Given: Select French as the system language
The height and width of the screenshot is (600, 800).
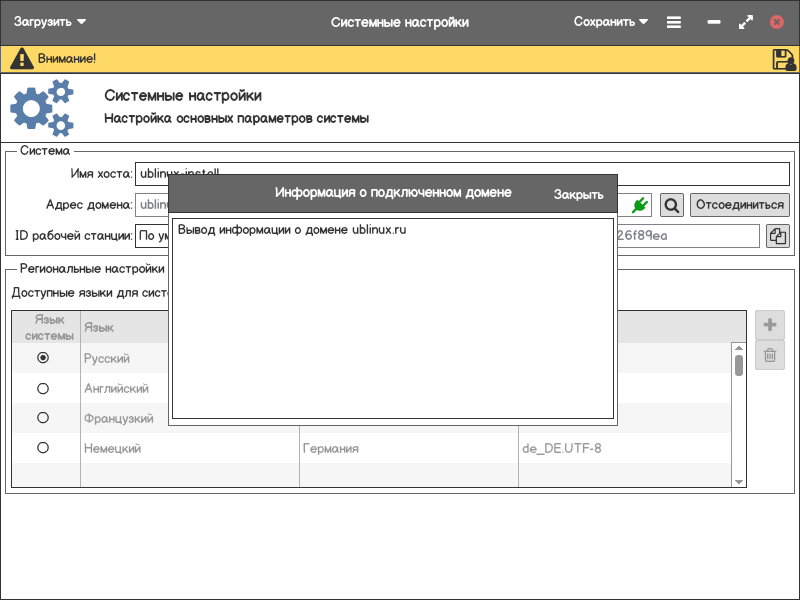Looking at the screenshot, I should 43,418.
